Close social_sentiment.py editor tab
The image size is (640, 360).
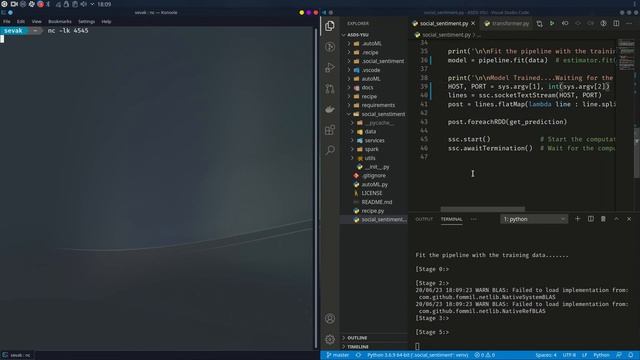pyautogui.click(x=473, y=24)
